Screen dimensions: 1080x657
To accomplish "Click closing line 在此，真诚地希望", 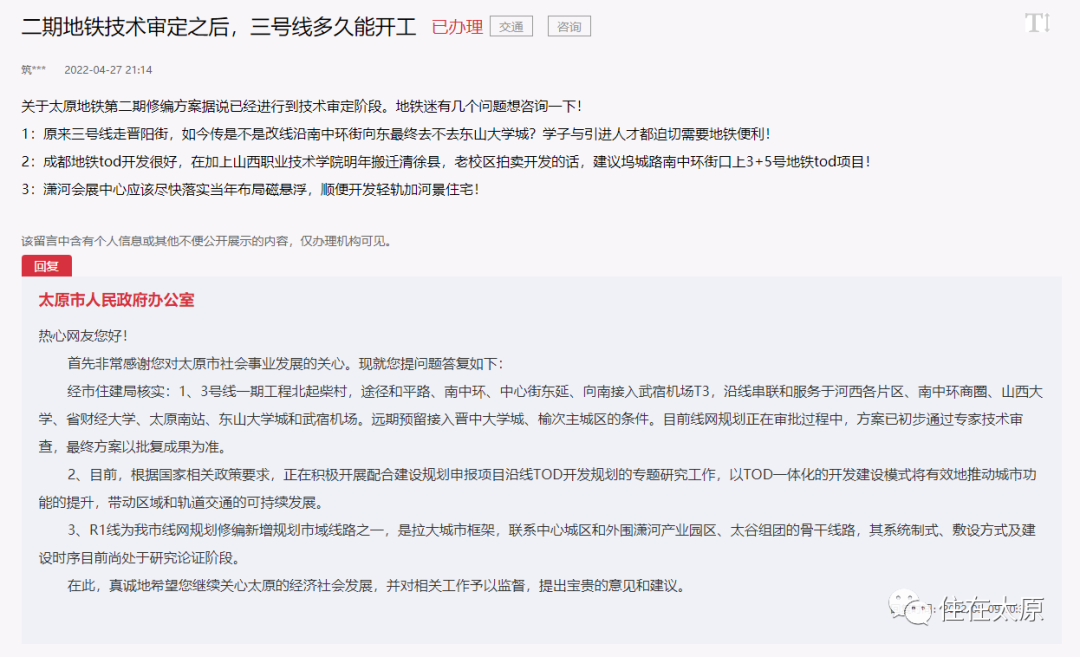I will [x=377, y=585].
